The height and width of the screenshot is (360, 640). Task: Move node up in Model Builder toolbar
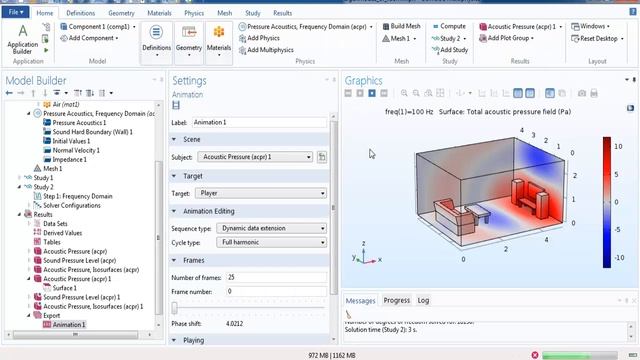pyautogui.click(x=33, y=93)
